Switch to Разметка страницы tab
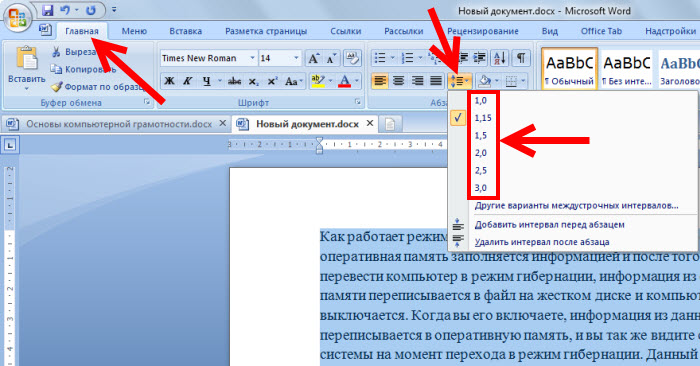Viewport: 700px width, 366px height. click(266, 31)
